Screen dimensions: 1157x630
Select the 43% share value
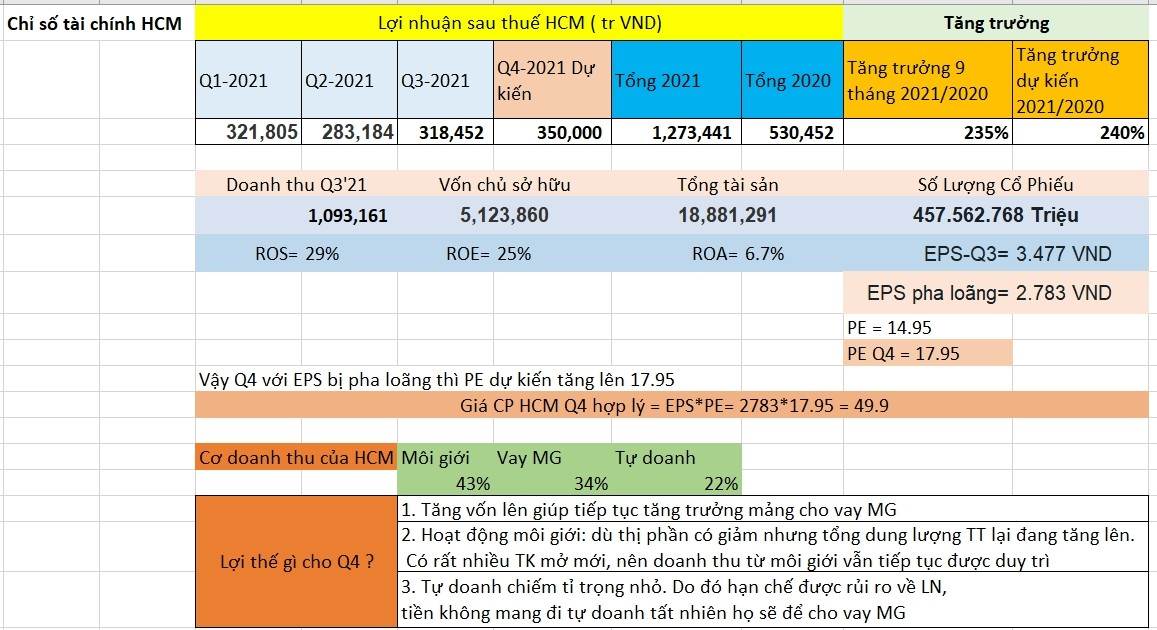tap(473, 484)
